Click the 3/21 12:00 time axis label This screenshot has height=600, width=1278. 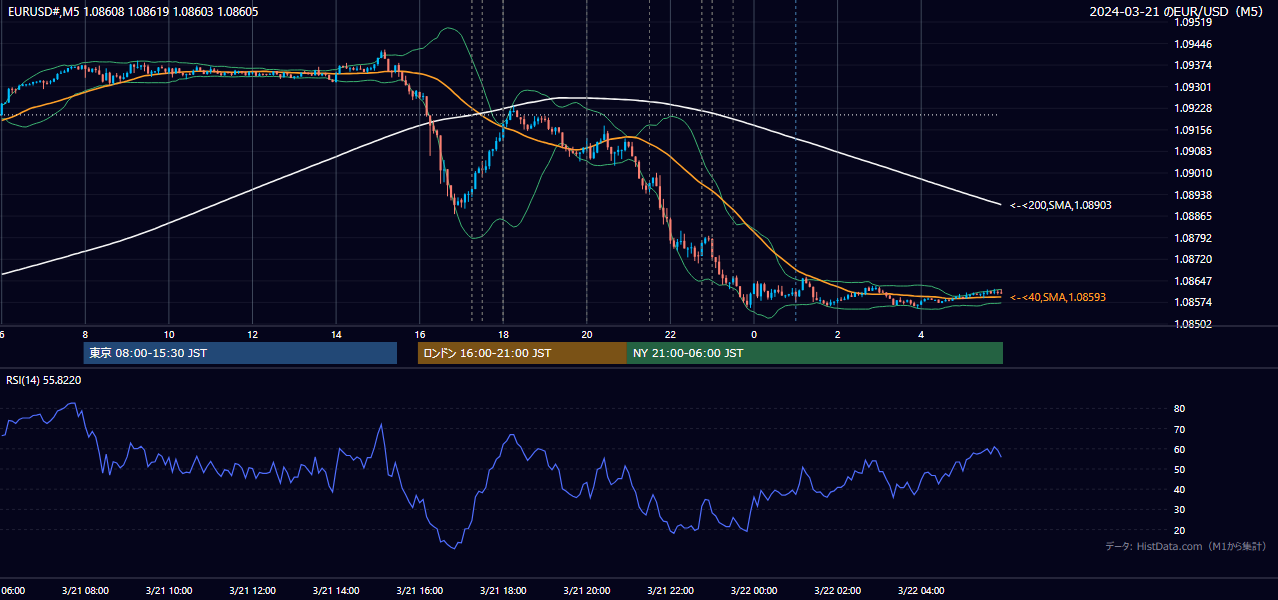(252, 591)
